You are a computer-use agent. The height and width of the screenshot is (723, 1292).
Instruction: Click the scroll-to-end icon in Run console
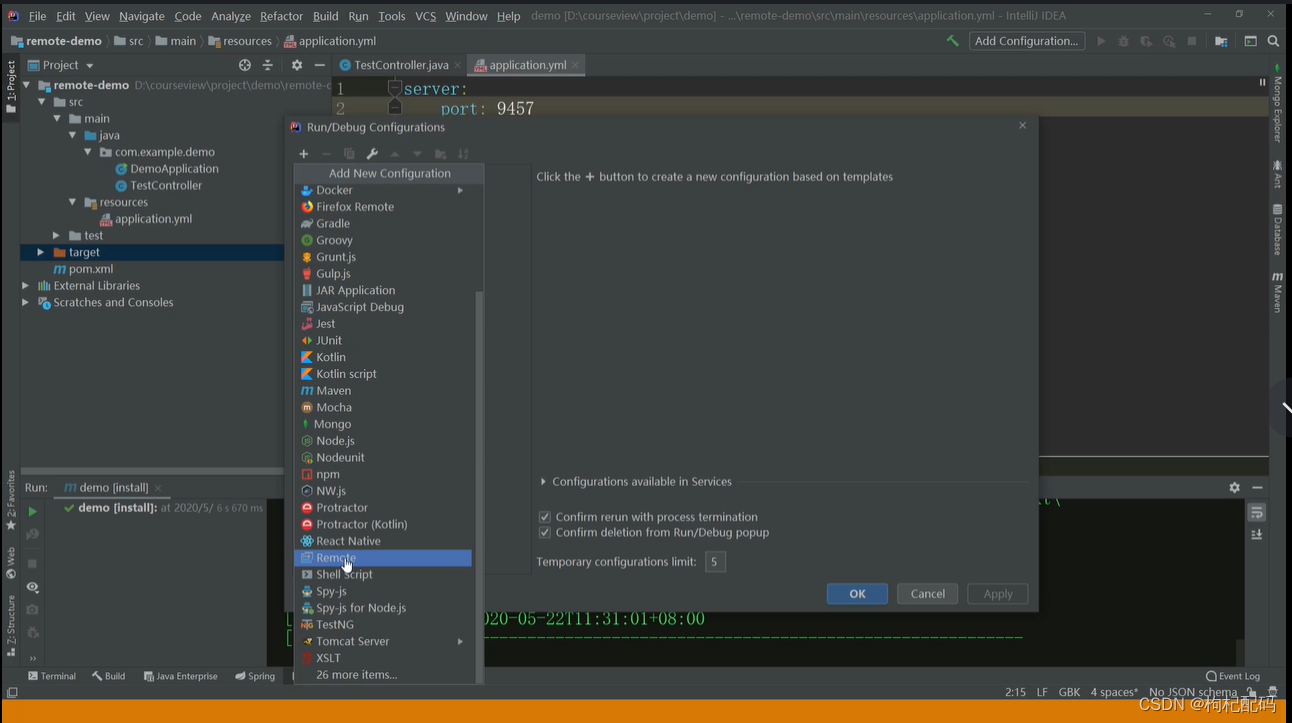(1257, 535)
